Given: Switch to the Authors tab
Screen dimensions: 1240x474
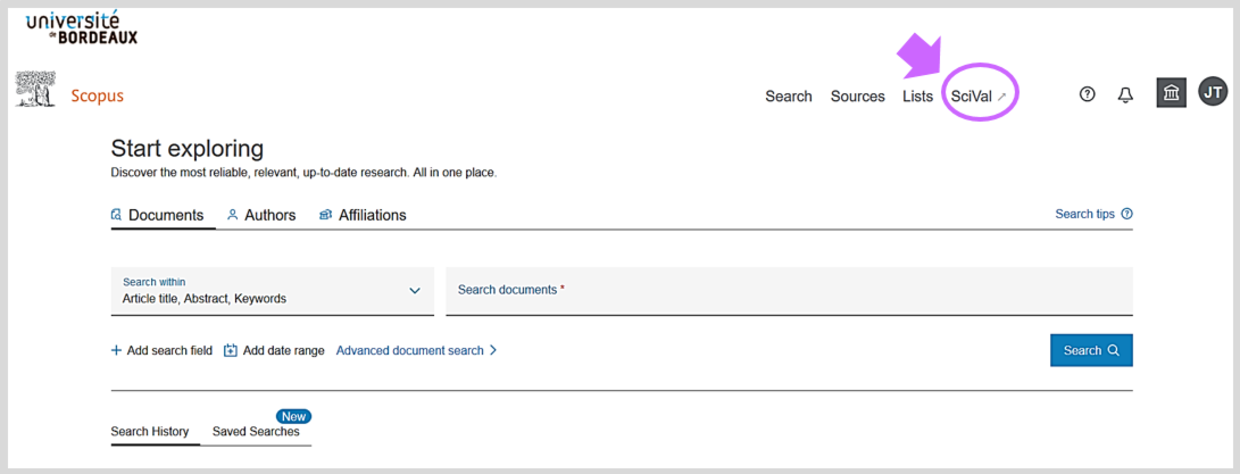Looking at the screenshot, I should (261, 215).
